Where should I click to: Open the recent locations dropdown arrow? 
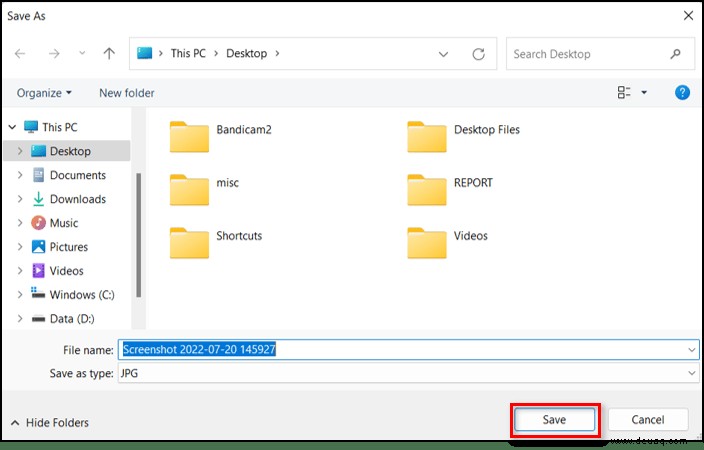coord(82,53)
